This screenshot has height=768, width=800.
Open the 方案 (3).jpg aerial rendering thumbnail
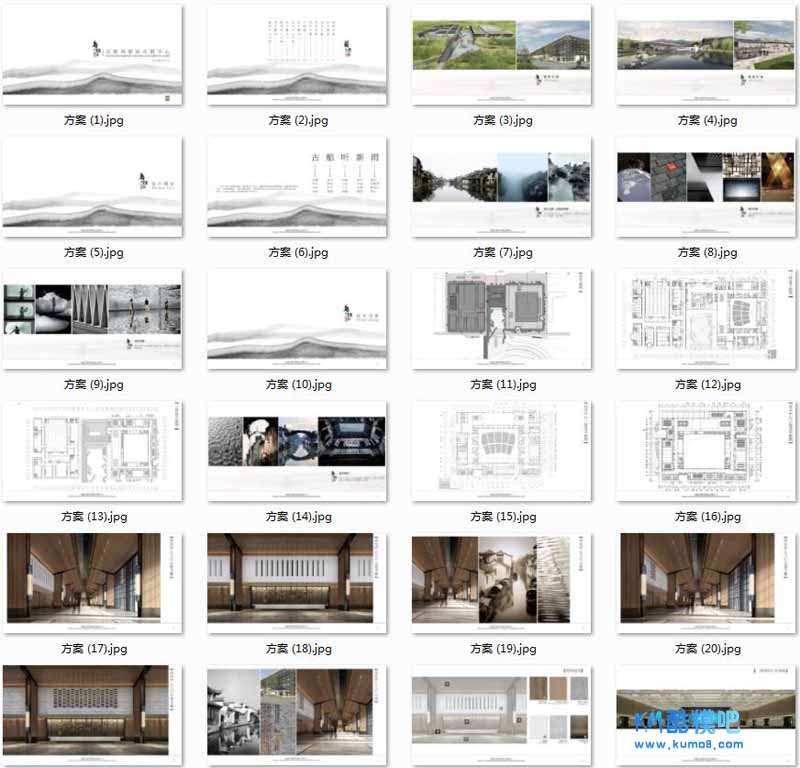(502, 55)
